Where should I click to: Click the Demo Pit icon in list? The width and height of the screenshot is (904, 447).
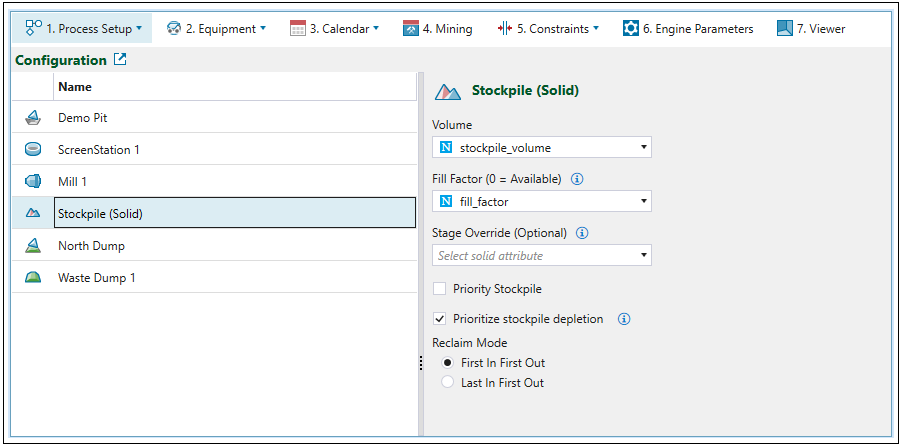click(x=33, y=117)
